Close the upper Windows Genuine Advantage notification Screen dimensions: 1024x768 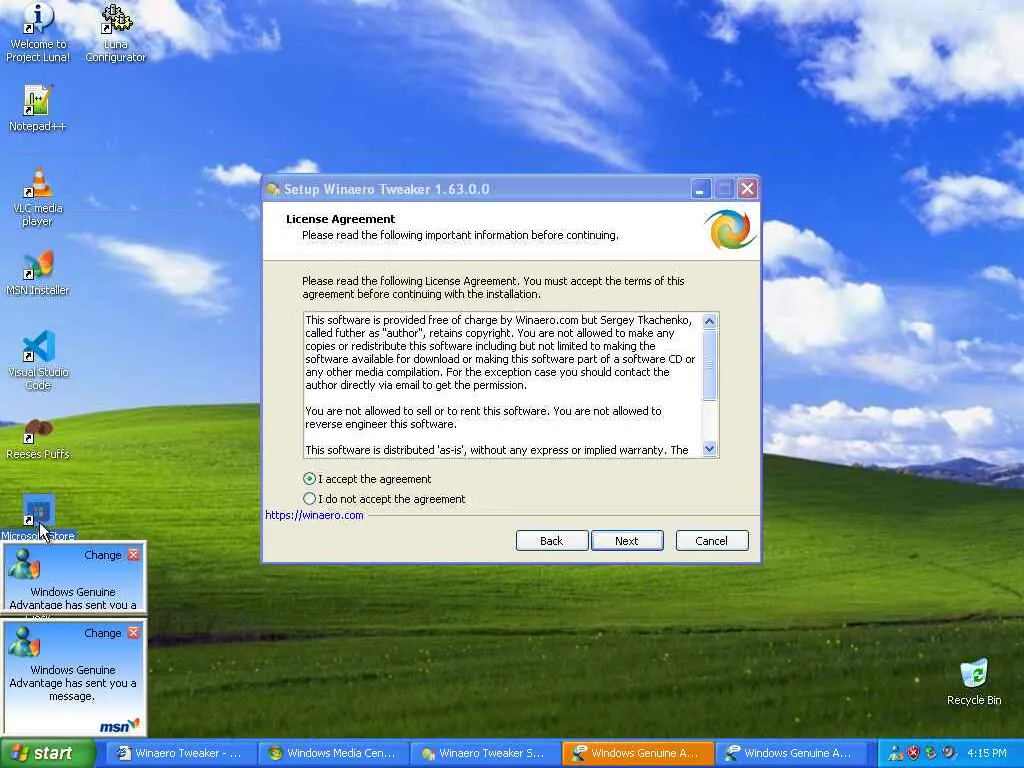[134, 554]
